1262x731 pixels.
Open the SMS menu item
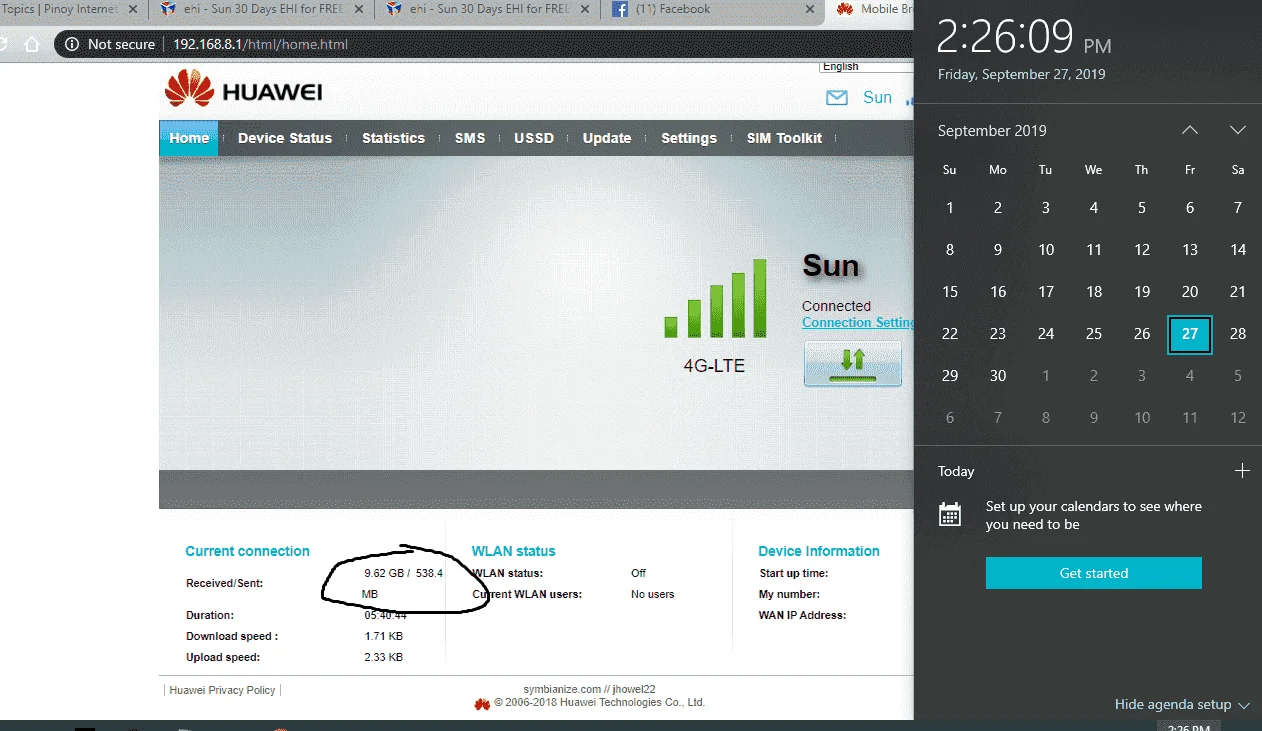pyautogui.click(x=470, y=138)
